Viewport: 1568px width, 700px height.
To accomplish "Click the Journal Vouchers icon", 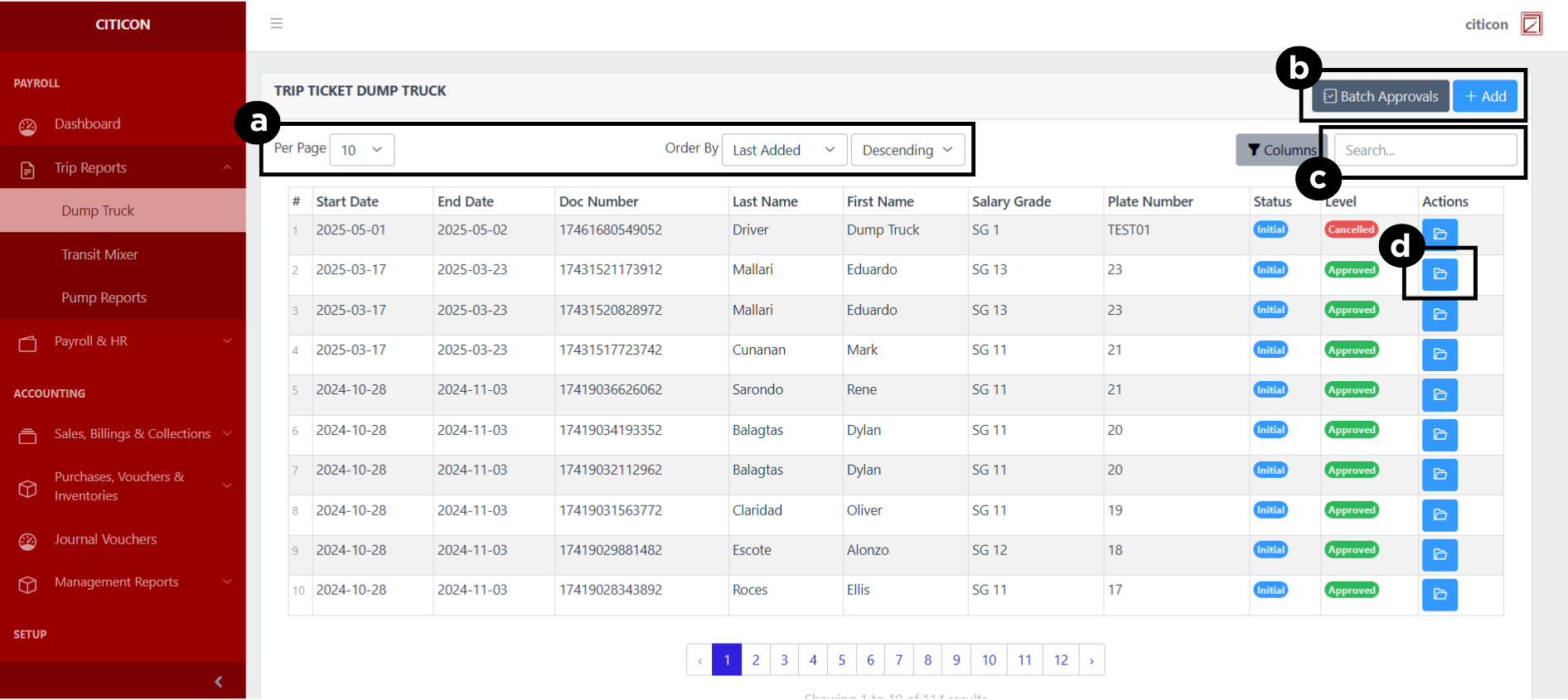I will (x=28, y=541).
